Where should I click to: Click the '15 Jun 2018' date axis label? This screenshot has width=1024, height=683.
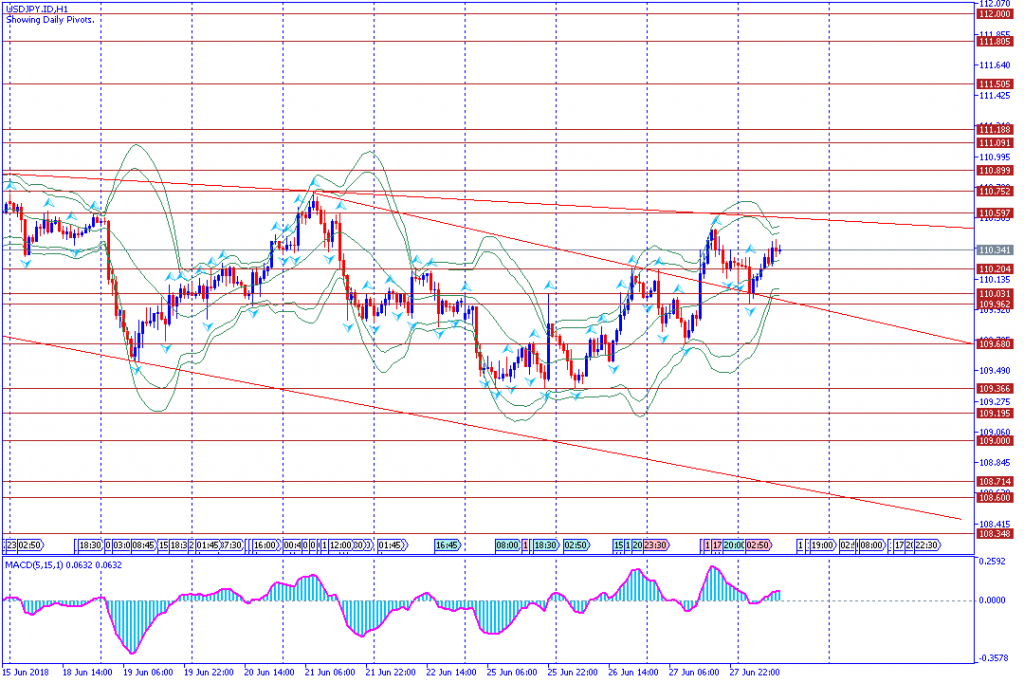[x=27, y=672]
